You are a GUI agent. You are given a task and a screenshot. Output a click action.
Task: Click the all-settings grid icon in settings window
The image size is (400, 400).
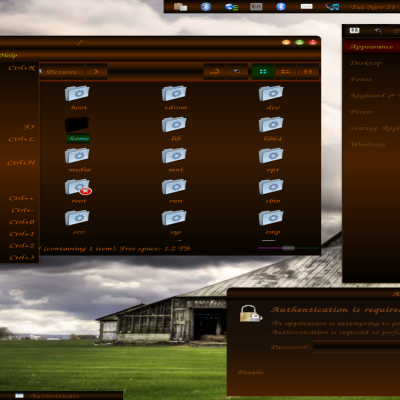point(354,31)
